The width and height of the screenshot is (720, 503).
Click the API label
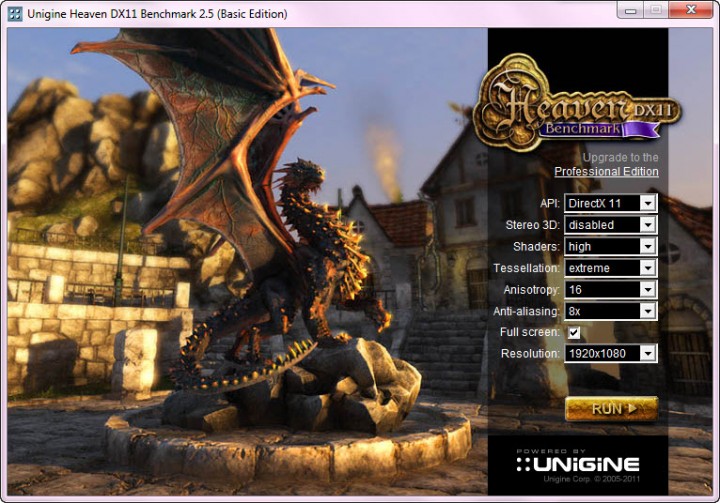(x=550, y=203)
